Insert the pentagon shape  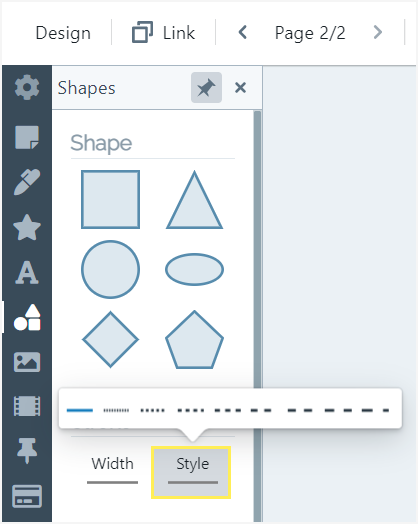pos(194,340)
